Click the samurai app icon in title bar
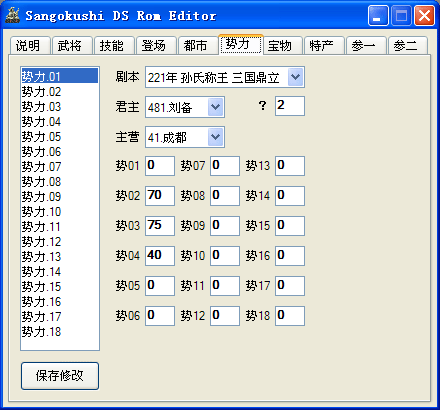Image resolution: width=440 pixels, height=410 pixels. pyautogui.click(x=13, y=16)
